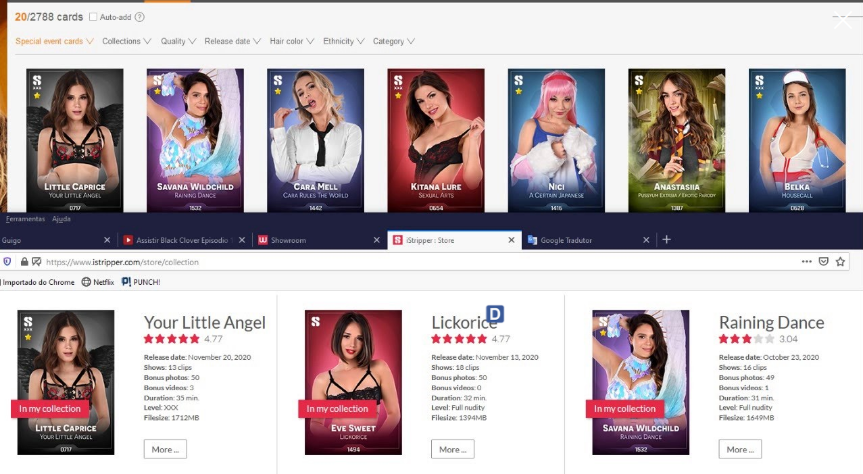Viewport: 863px width, 474px height.
Task: Expand the Quality filter dropdown
Action: tap(178, 41)
